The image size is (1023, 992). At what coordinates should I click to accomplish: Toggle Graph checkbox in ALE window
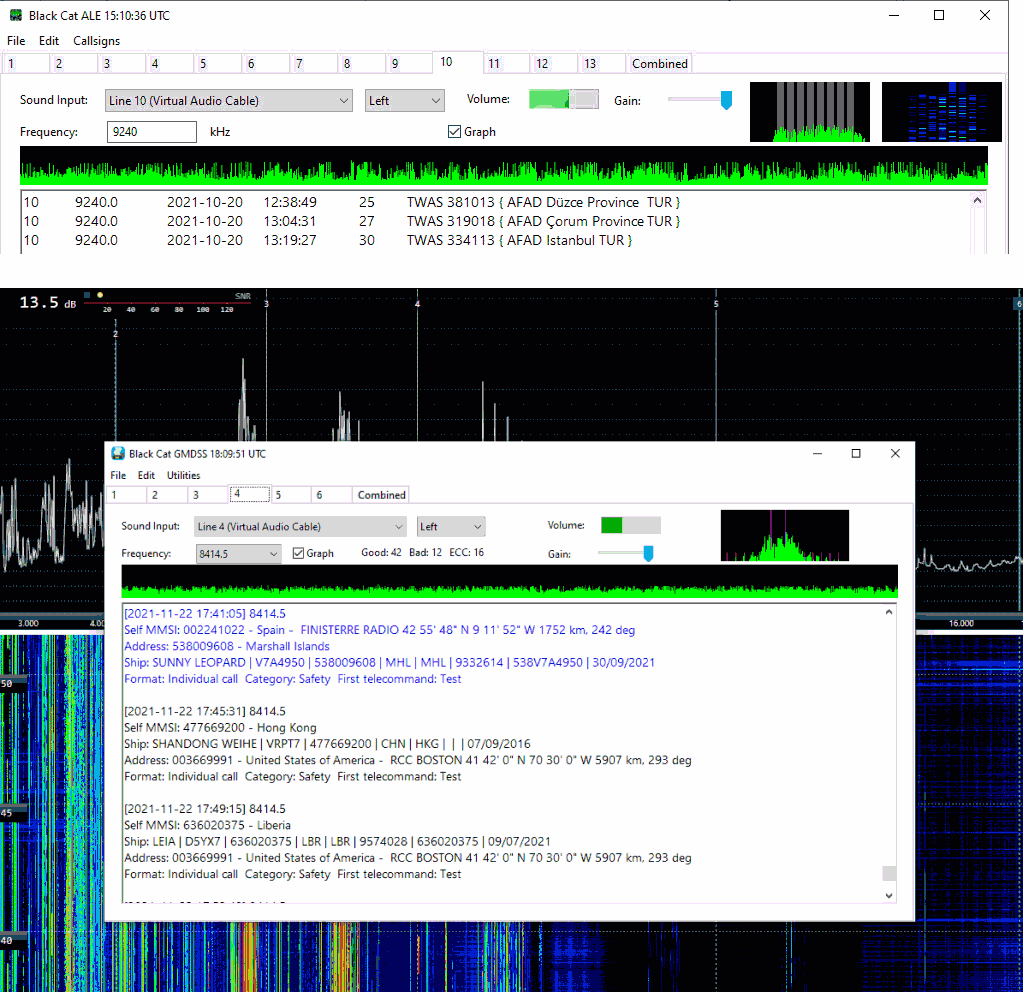[x=454, y=132]
